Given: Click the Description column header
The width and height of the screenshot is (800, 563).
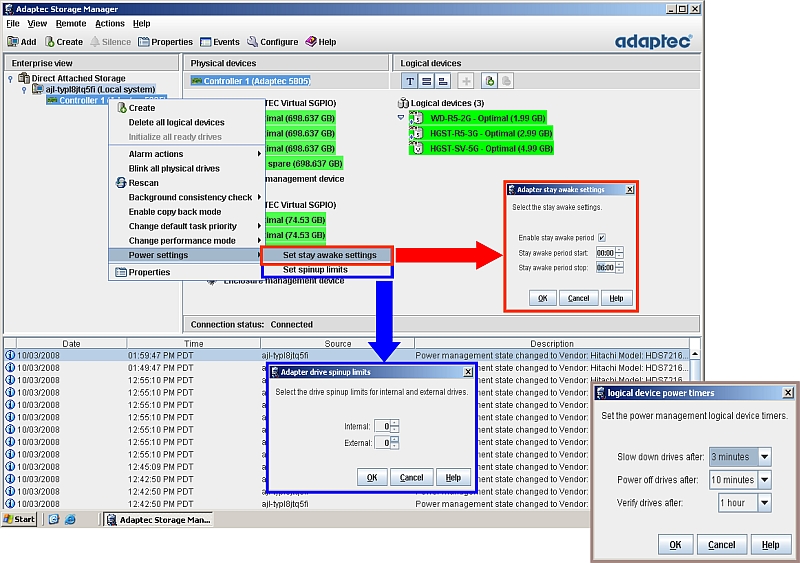Looking at the screenshot, I should pyautogui.click(x=552, y=344).
